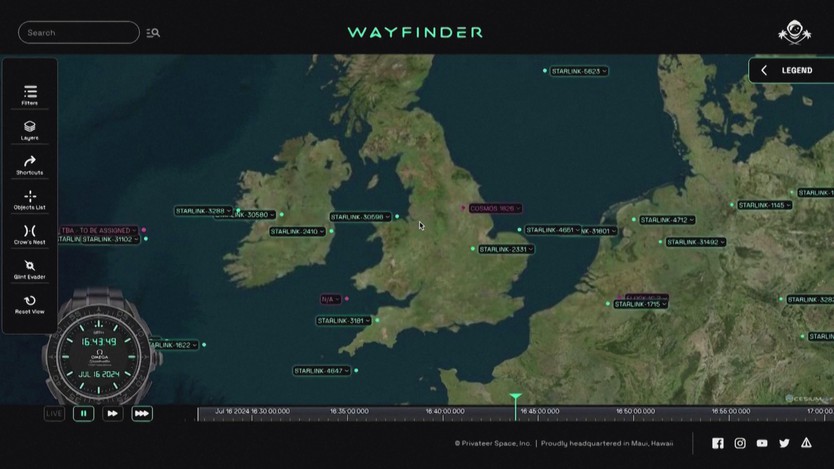Image resolution: width=834 pixels, height=469 pixels.
Task: Click the WAYFINDER title logo
Action: tap(415, 32)
